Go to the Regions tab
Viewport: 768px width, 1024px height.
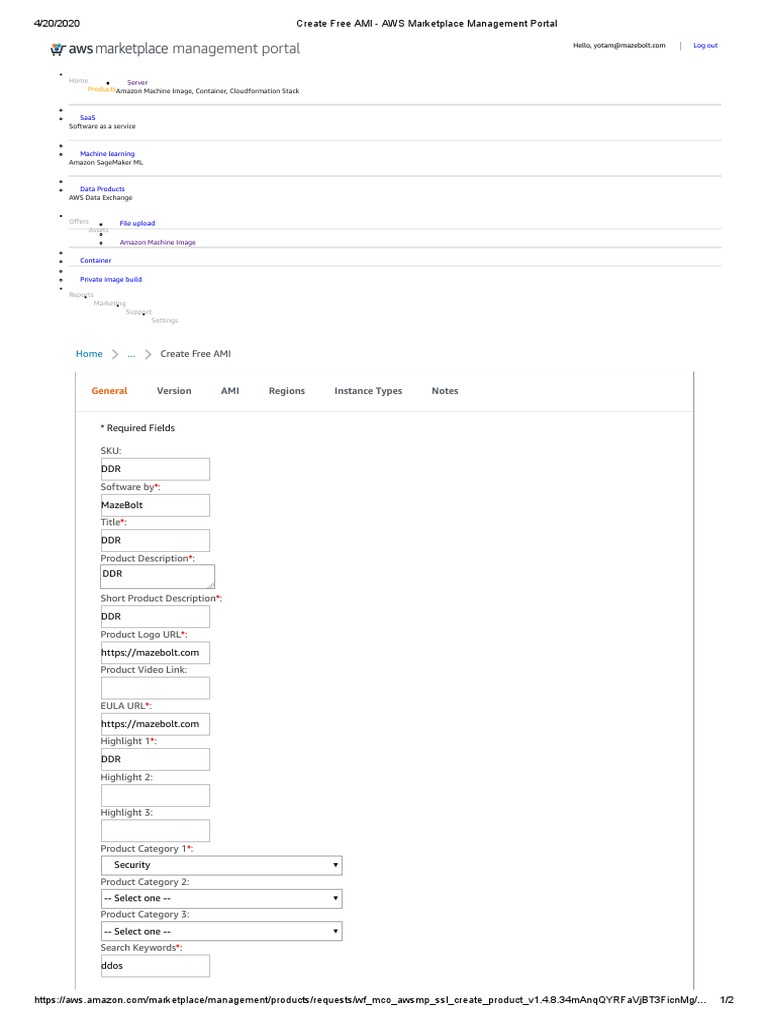point(287,391)
